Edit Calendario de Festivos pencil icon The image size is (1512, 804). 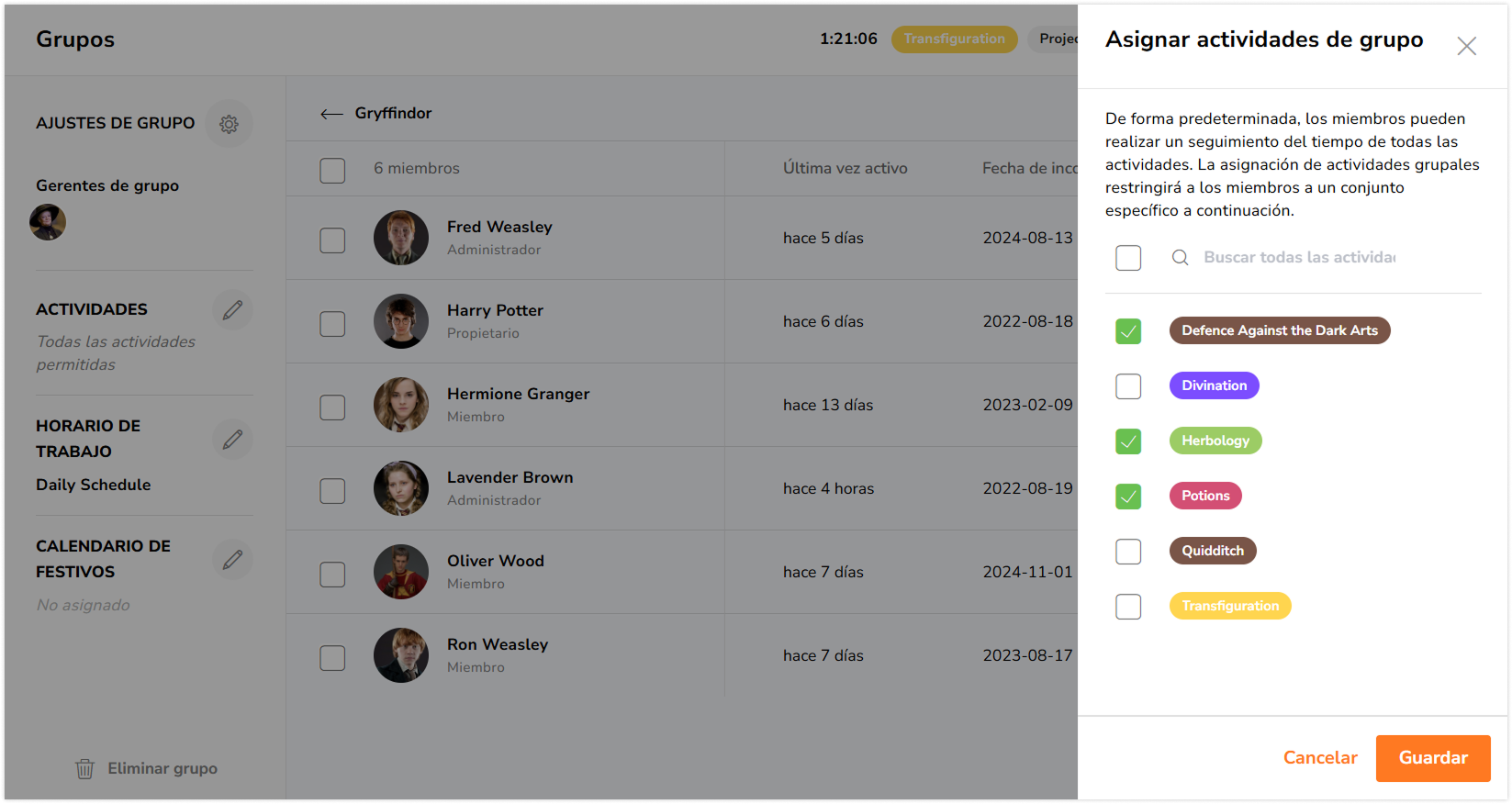(232, 560)
